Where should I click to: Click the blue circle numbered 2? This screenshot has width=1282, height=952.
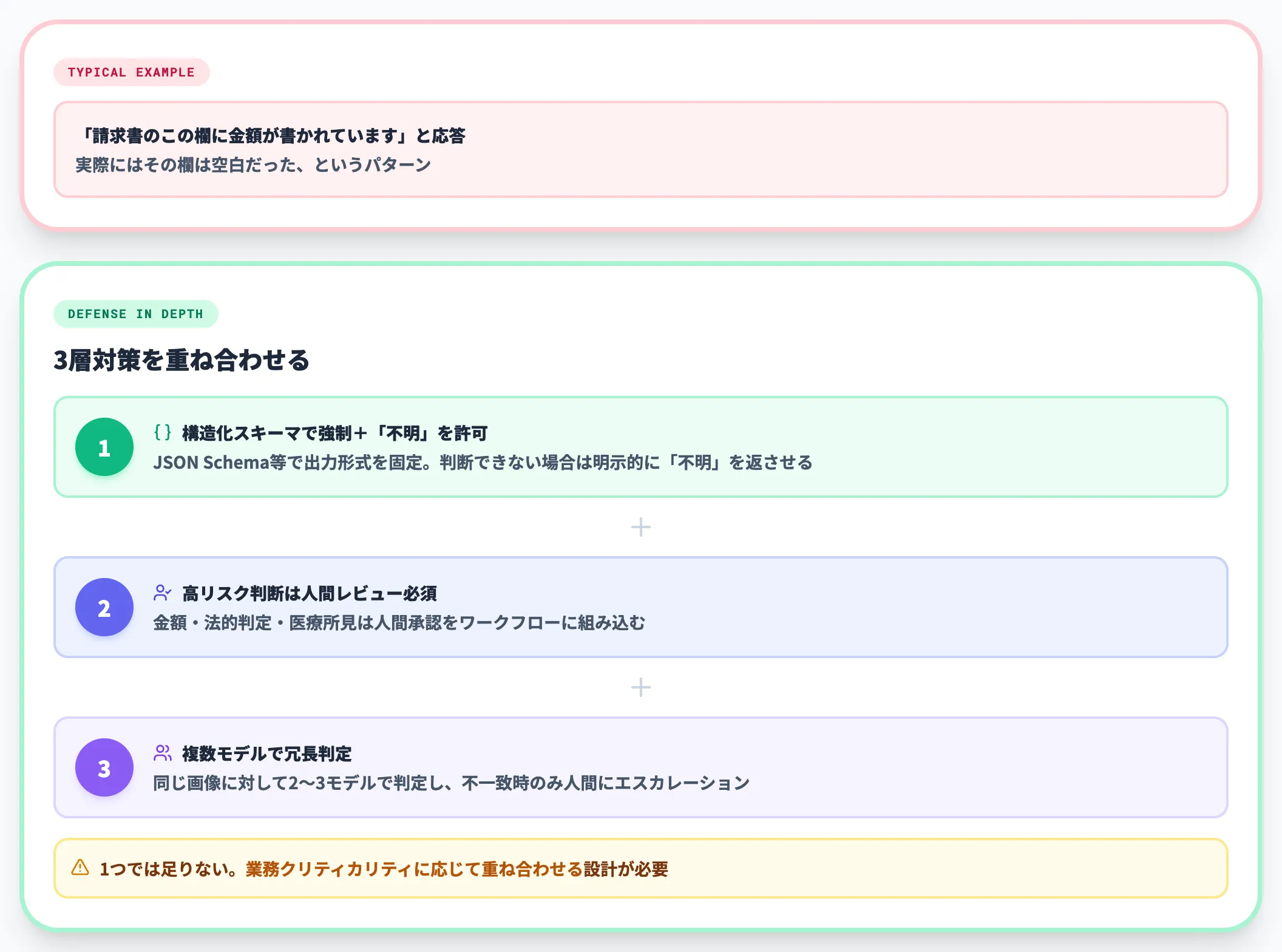(x=104, y=608)
